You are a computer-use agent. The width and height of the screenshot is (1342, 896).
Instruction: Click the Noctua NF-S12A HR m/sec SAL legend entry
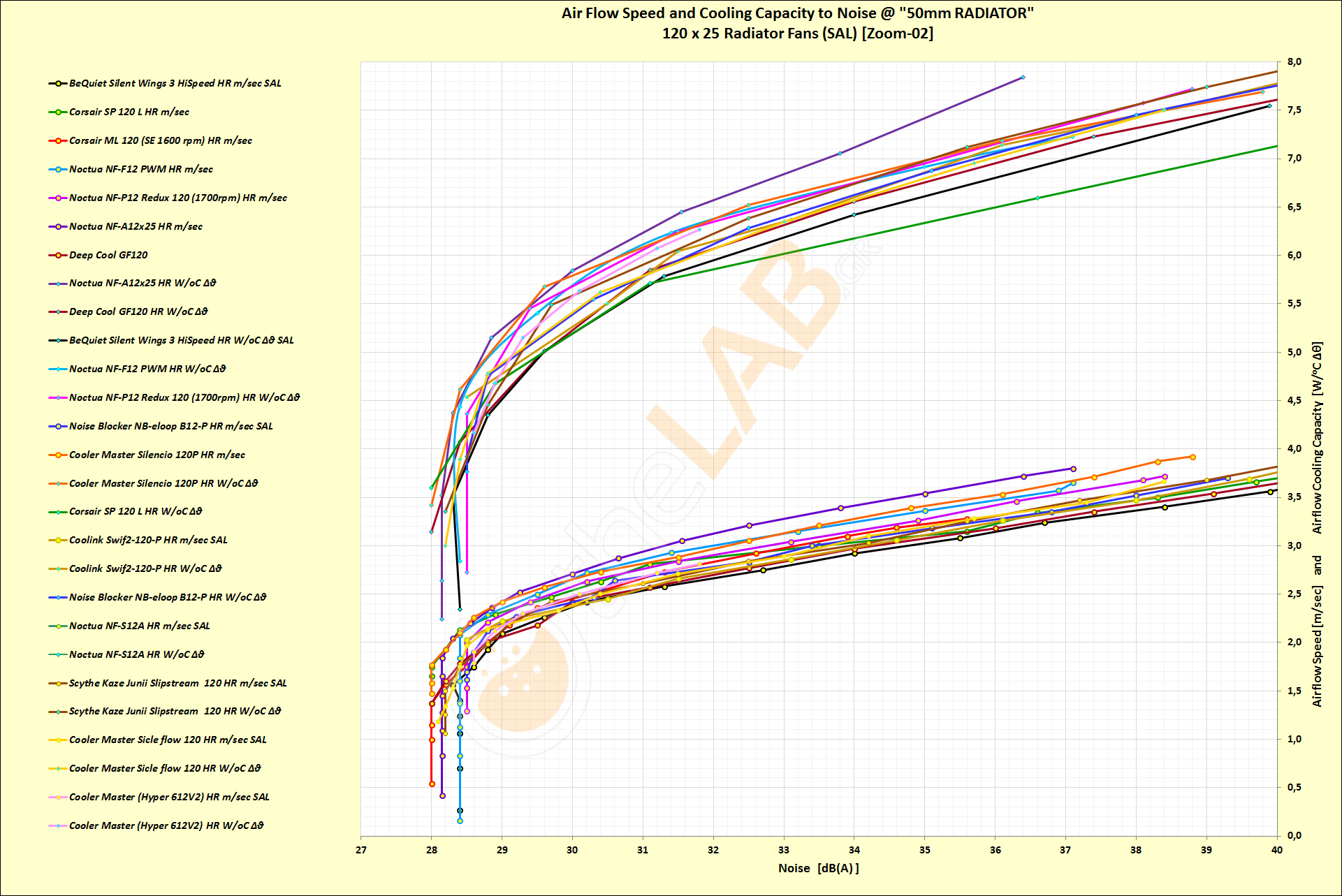point(139,626)
